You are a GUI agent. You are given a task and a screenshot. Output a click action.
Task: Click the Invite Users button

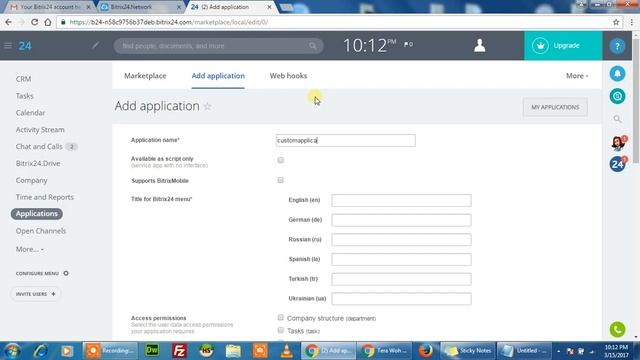click(x=36, y=294)
